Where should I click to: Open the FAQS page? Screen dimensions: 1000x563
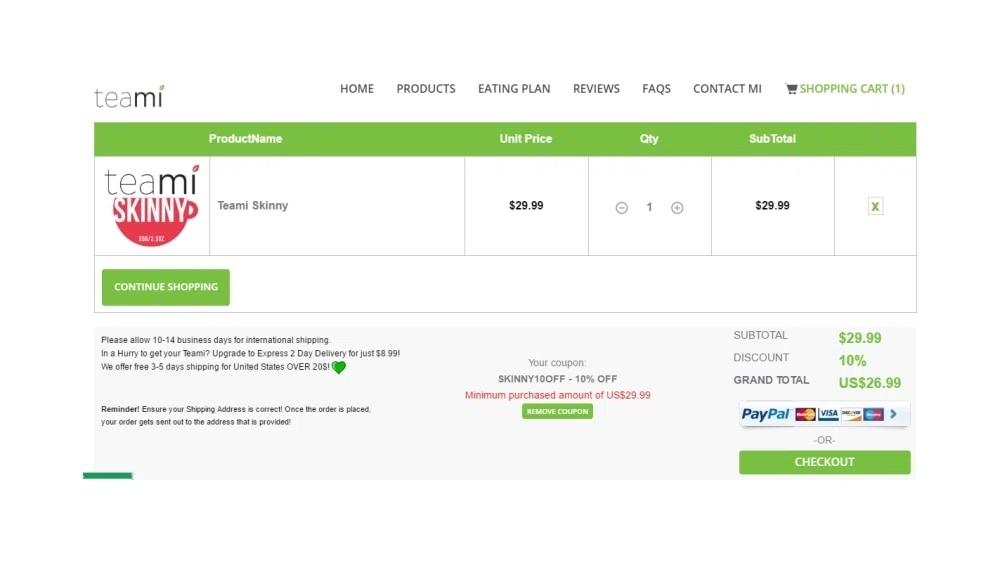click(656, 89)
